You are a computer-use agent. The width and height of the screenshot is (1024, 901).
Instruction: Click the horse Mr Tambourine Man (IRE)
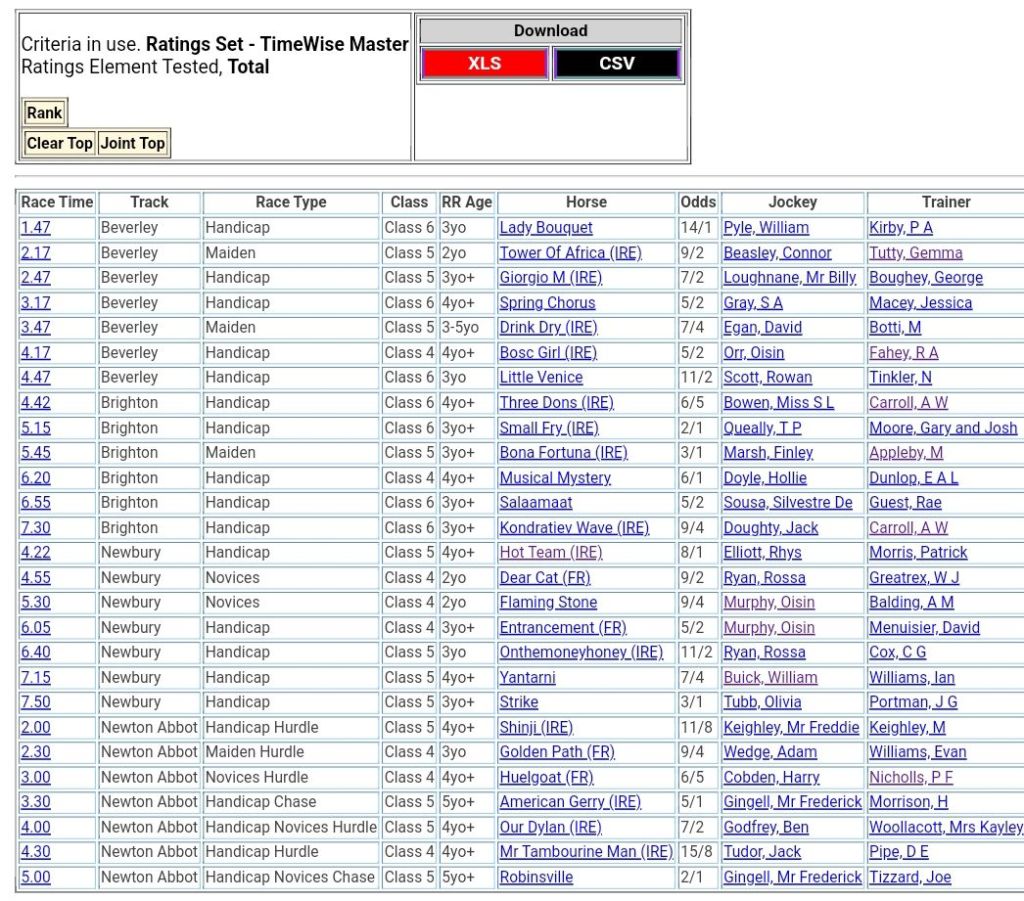point(586,852)
